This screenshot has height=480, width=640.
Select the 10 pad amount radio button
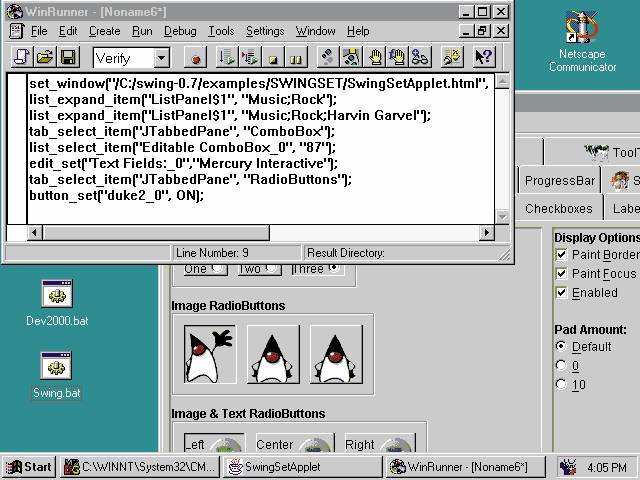point(561,384)
